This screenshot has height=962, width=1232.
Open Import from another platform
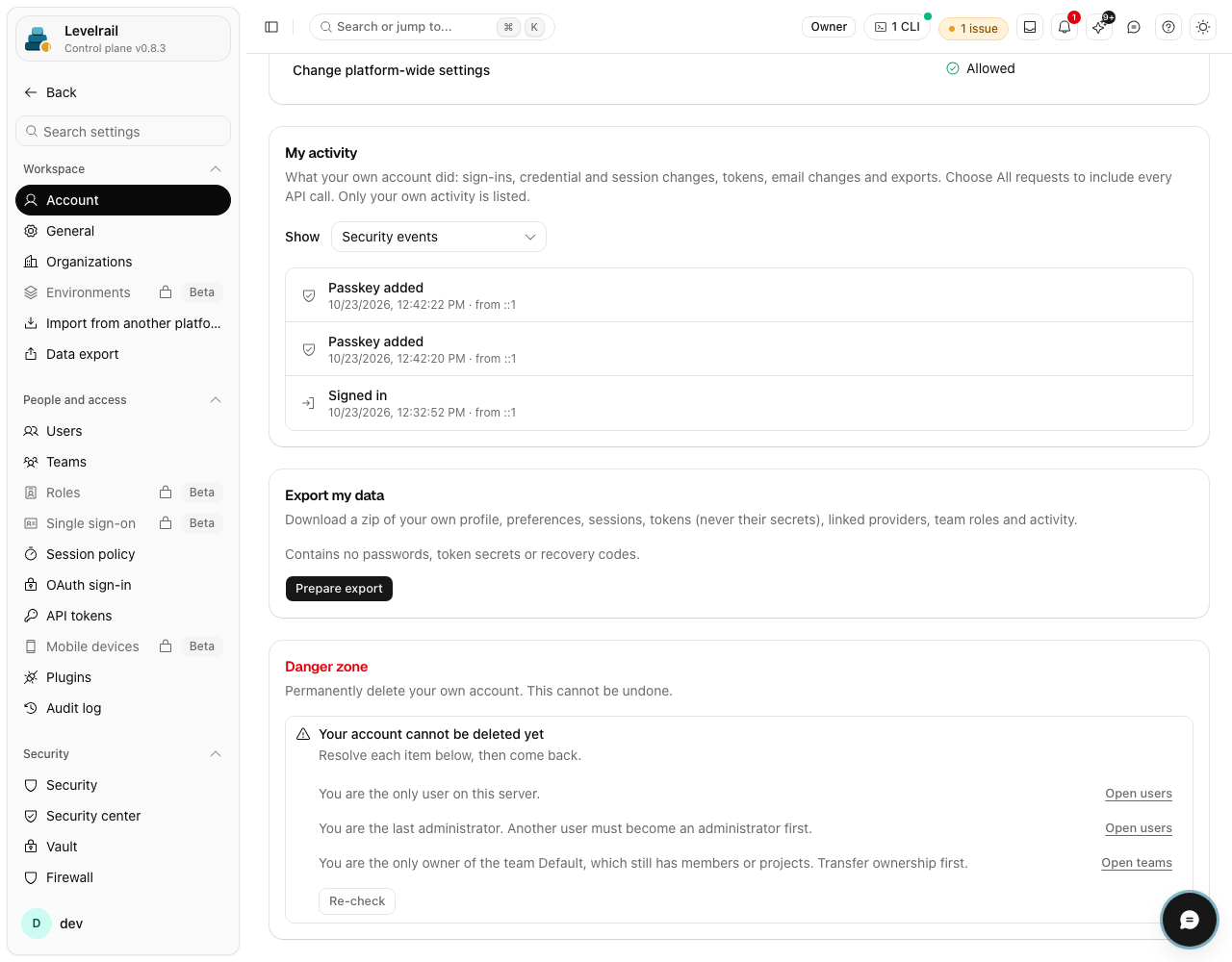point(123,323)
